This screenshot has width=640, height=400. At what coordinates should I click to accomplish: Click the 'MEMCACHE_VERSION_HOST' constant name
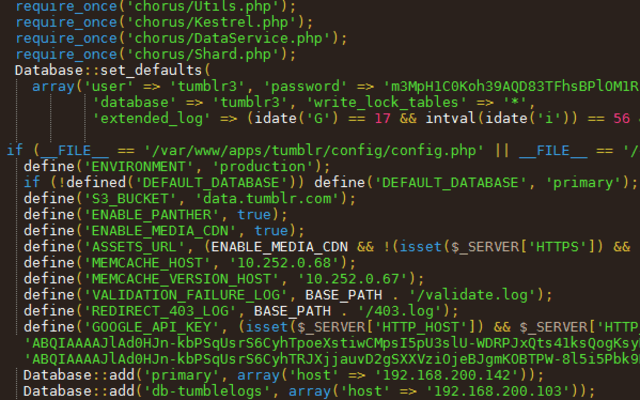(182, 279)
